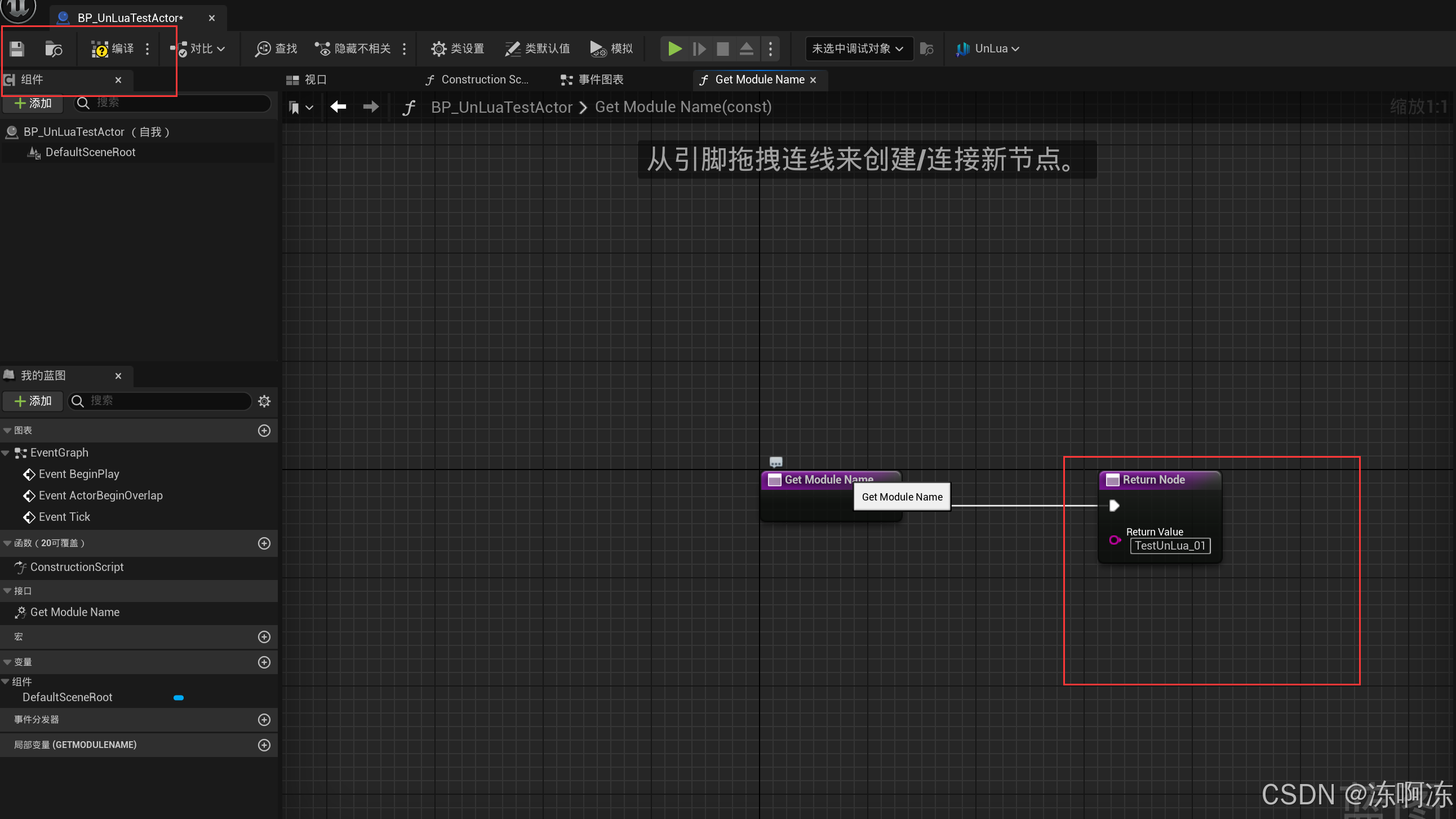Click the browse to asset icon

[x=53, y=48]
